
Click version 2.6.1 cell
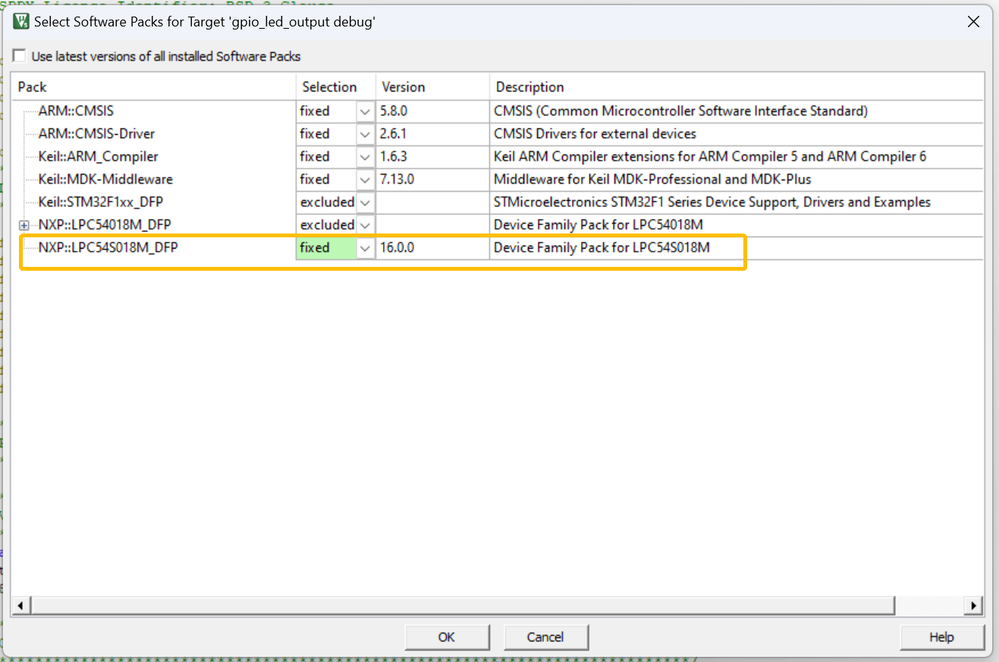(433, 134)
